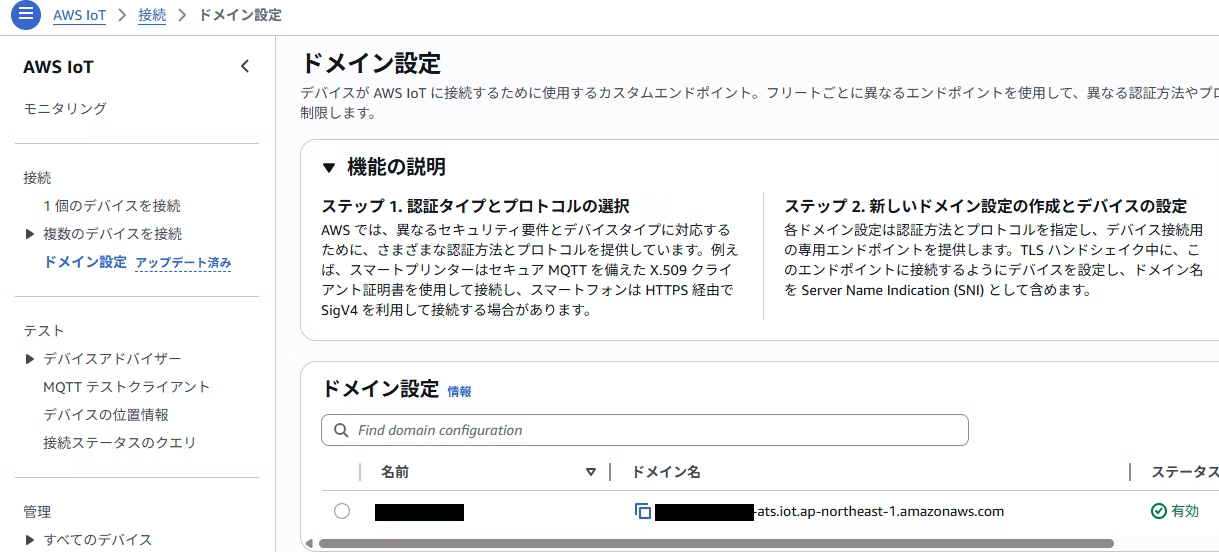Click the テスト section heading in sidebar

click(x=44, y=331)
